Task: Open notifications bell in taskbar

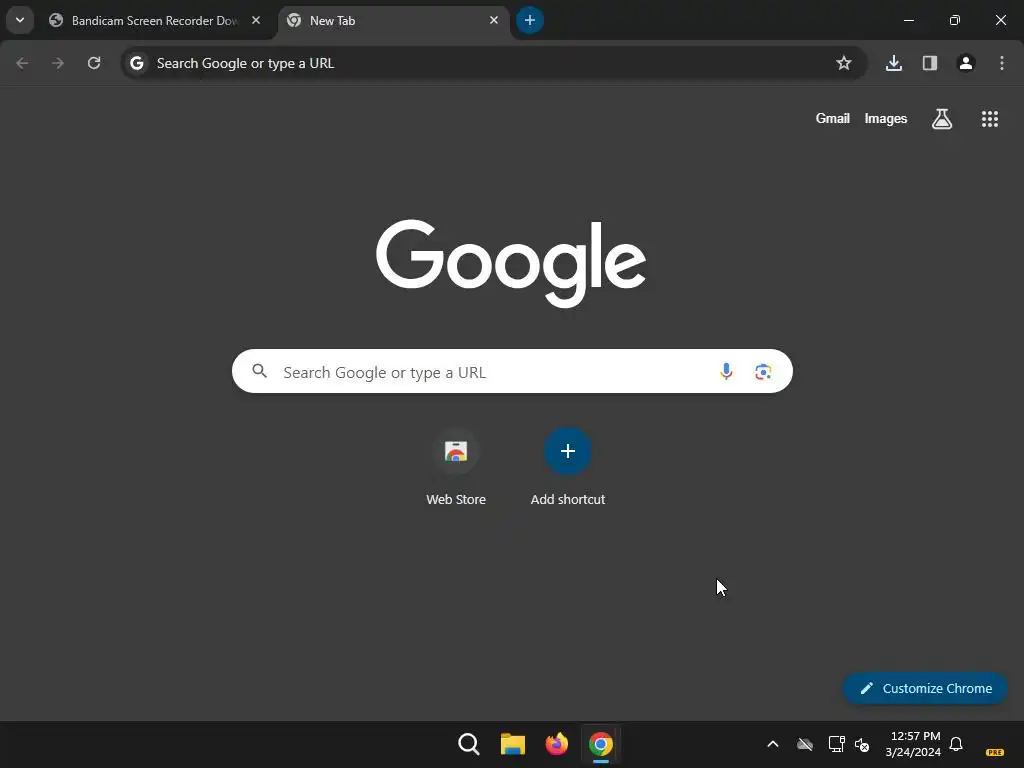Action: tap(955, 744)
